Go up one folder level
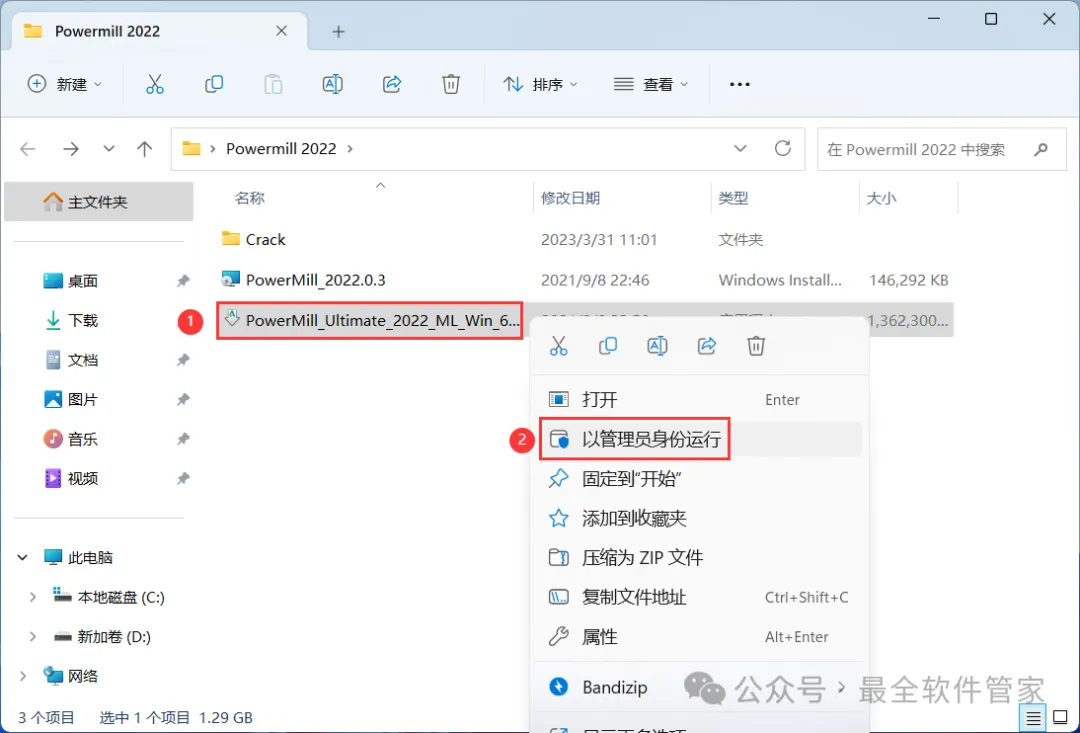This screenshot has width=1080, height=733. coord(144,149)
